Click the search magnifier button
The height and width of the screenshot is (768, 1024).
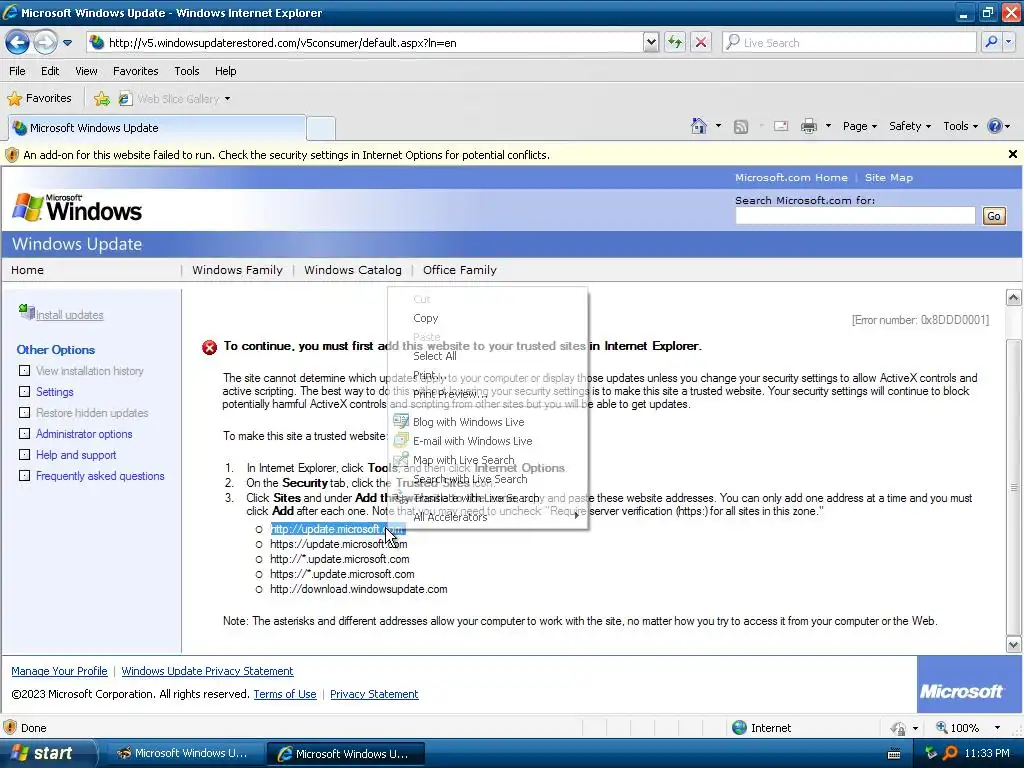tap(991, 42)
